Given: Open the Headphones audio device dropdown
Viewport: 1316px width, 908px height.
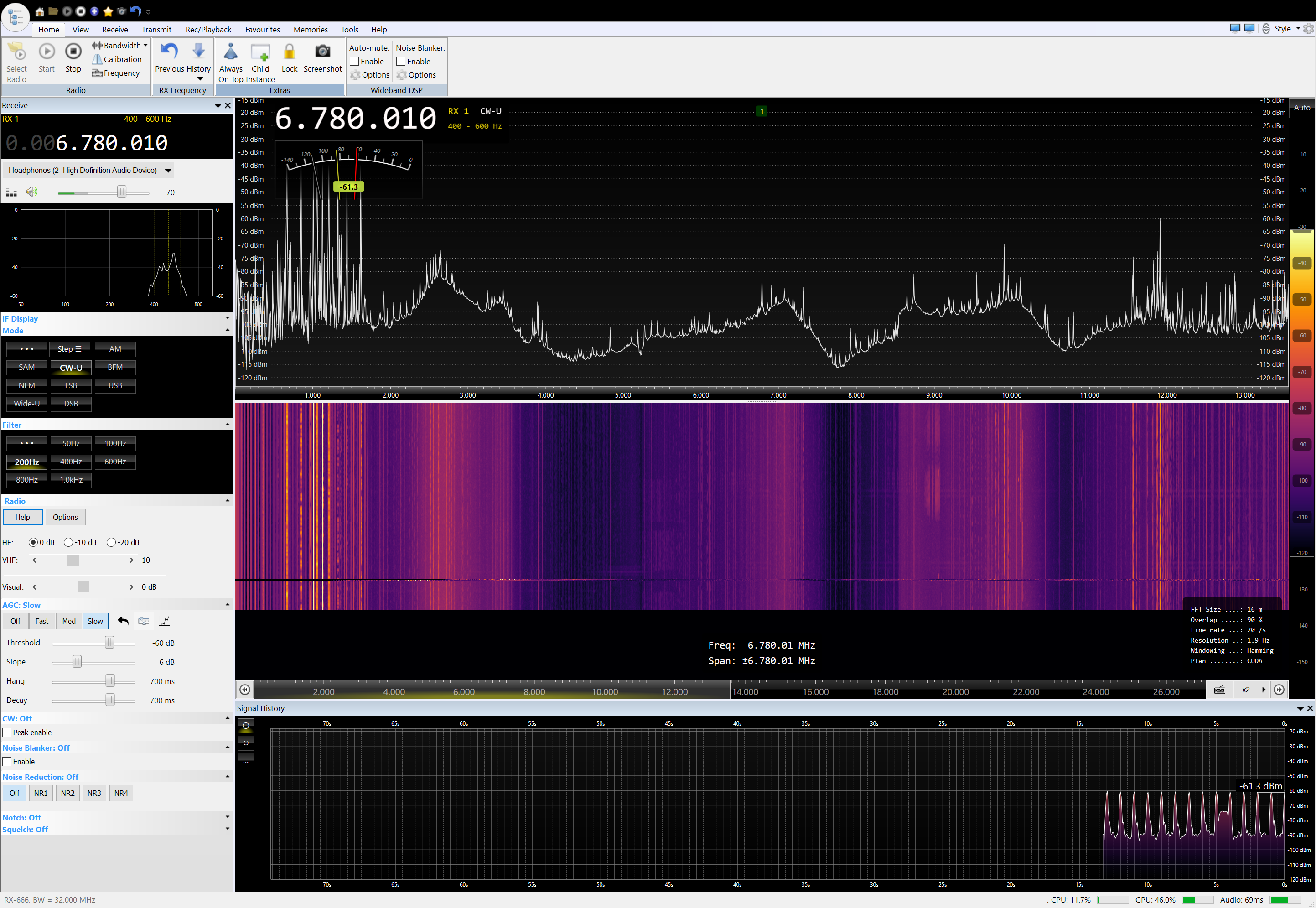Looking at the screenshot, I should (168, 170).
